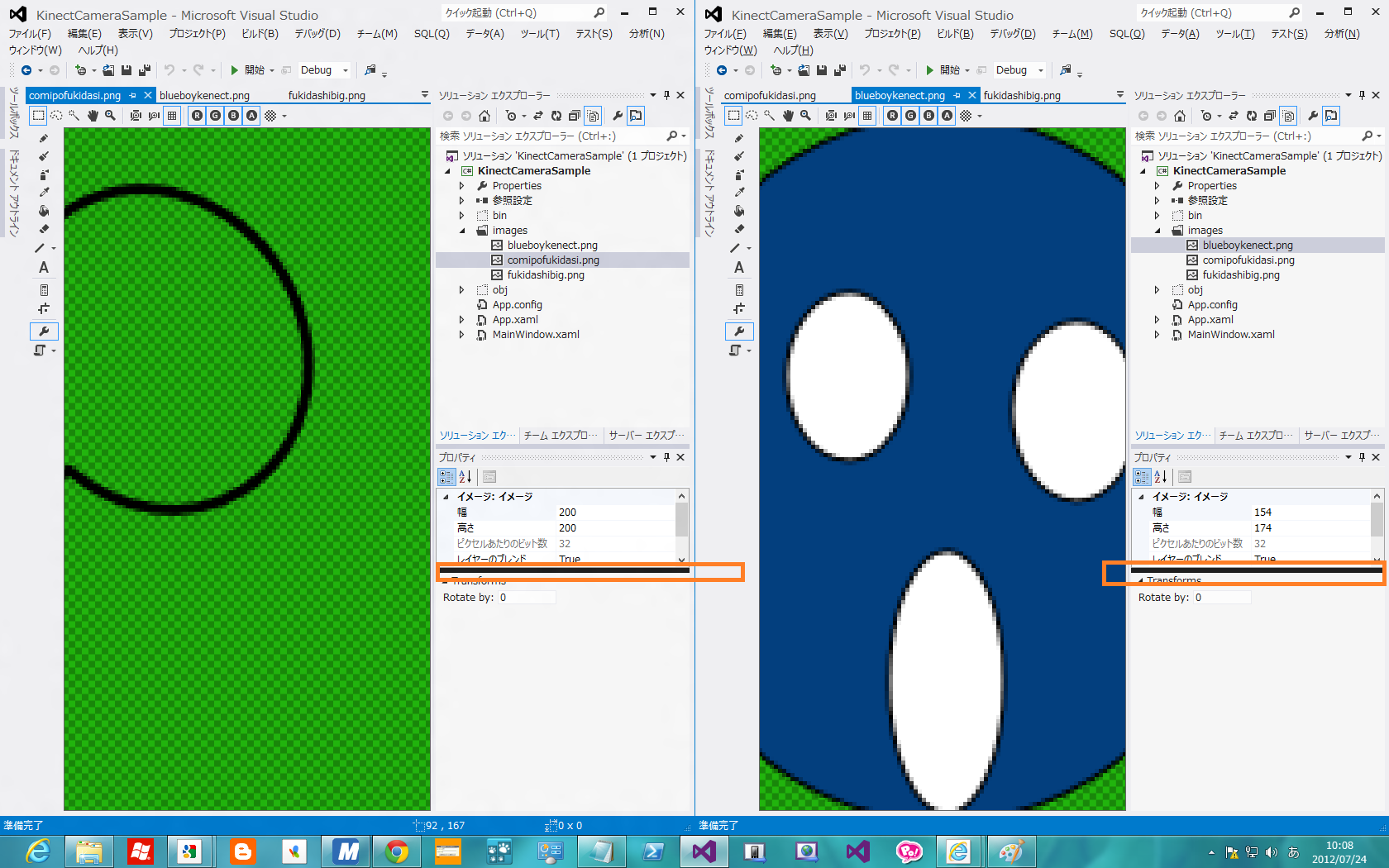Activate the Pan hand tool in left editor
The width and height of the screenshot is (1389, 868).
(93, 116)
